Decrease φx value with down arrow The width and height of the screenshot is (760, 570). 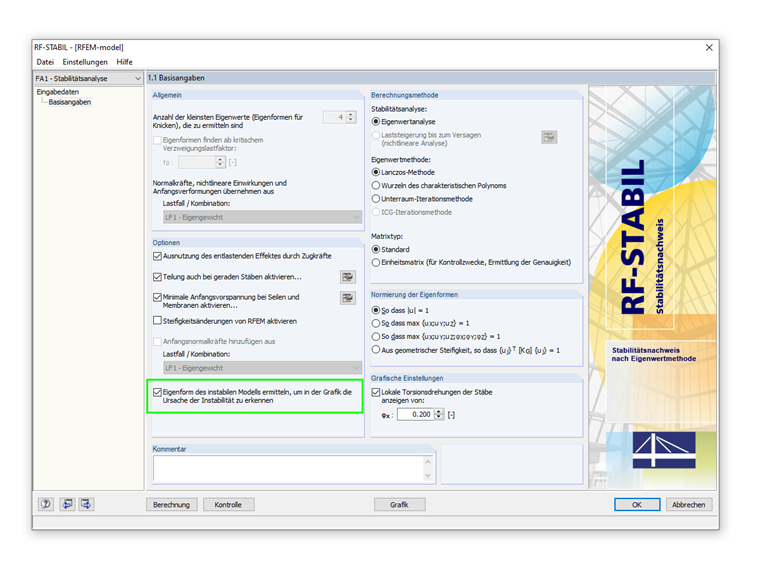[x=439, y=417]
